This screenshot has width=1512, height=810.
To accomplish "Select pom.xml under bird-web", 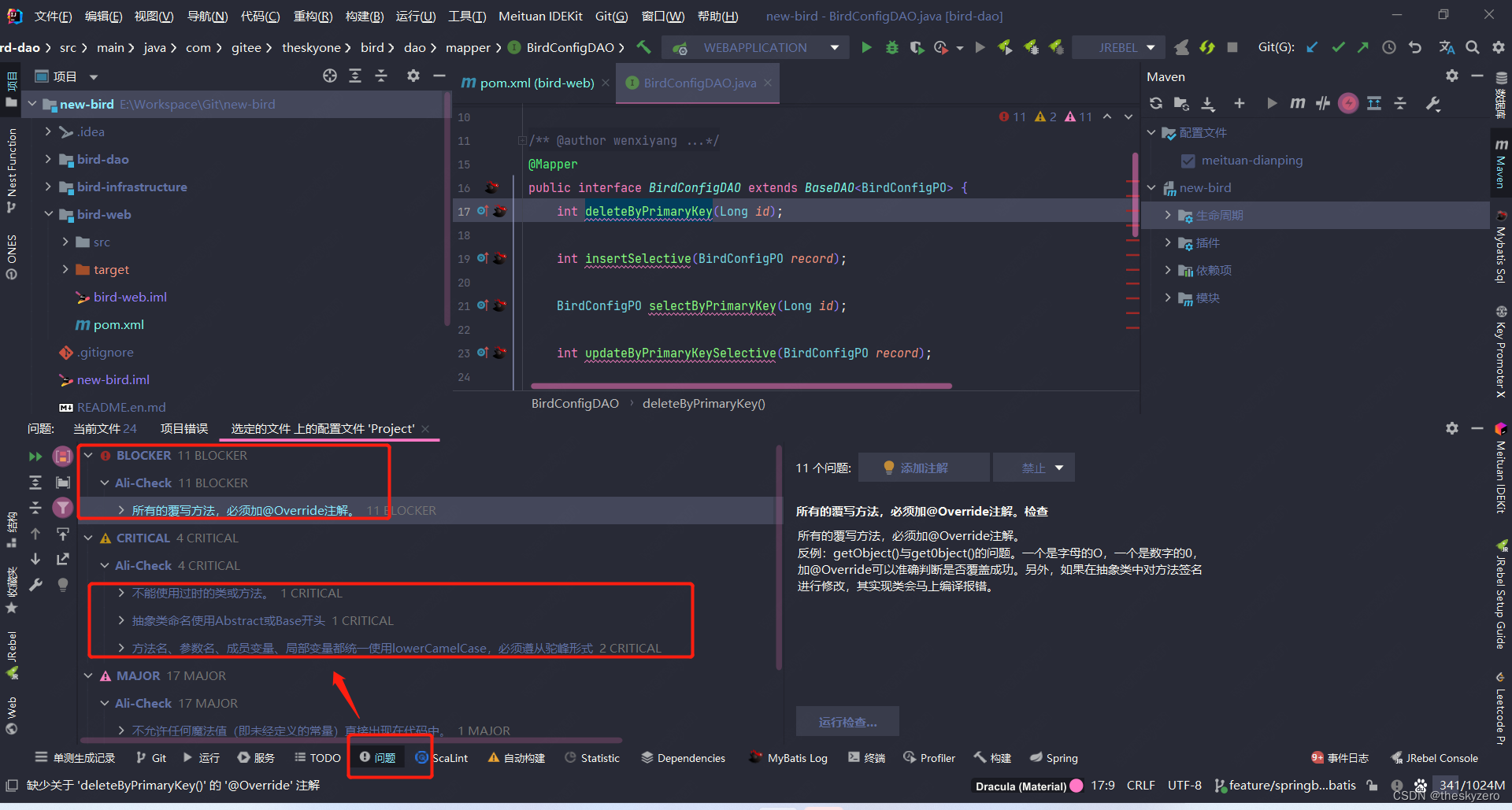I will point(118,324).
